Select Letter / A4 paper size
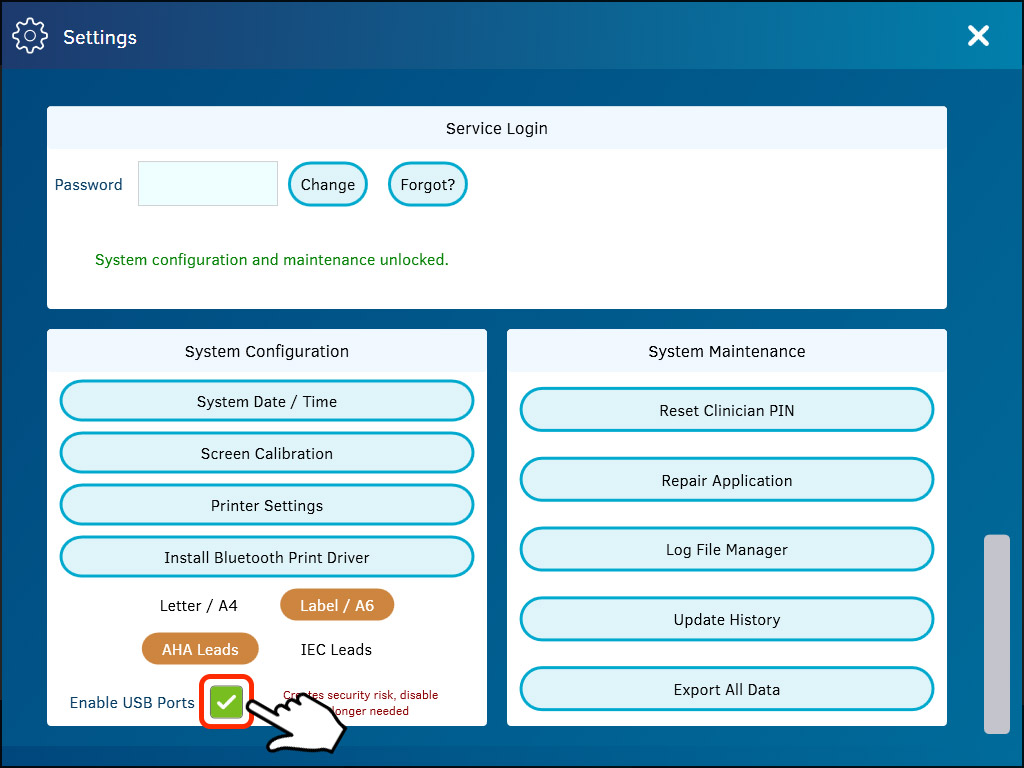Viewport: 1024px width, 768px height. click(199, 605)
